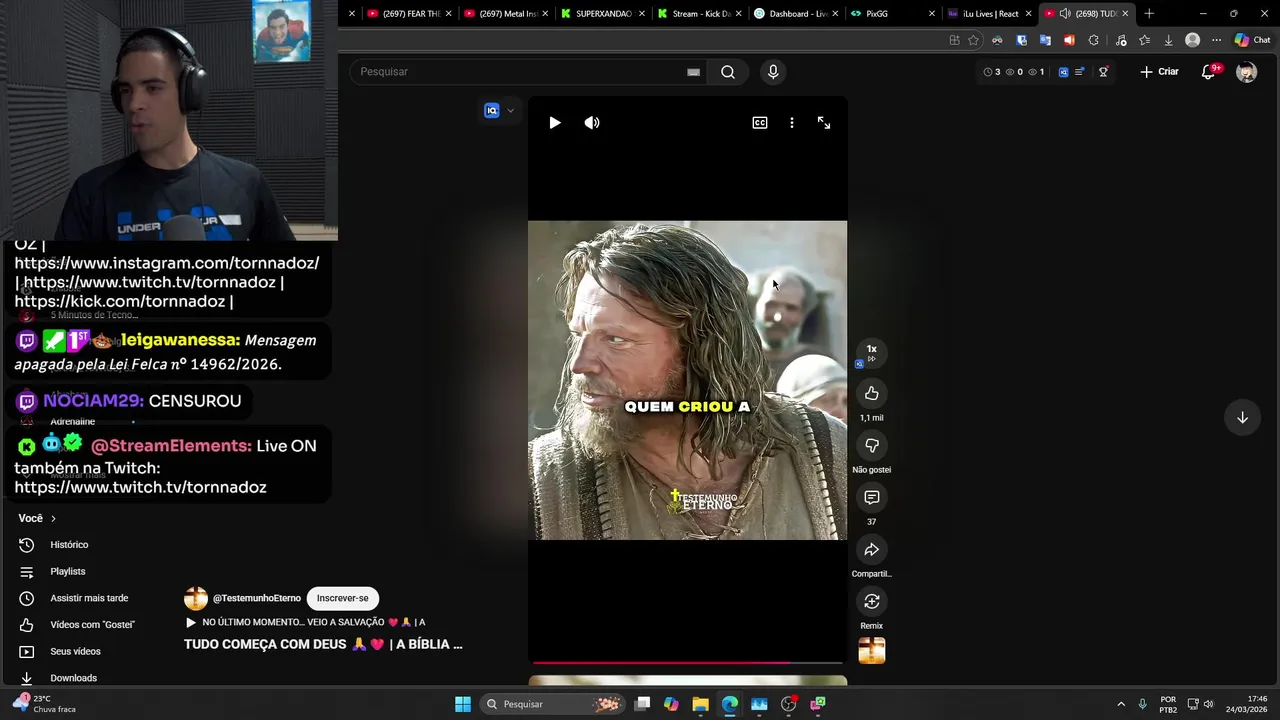Viewport: 1280px width, 720px height.
Task: Like the Short showing 1,1 mil likes
Action: [872, 394]
